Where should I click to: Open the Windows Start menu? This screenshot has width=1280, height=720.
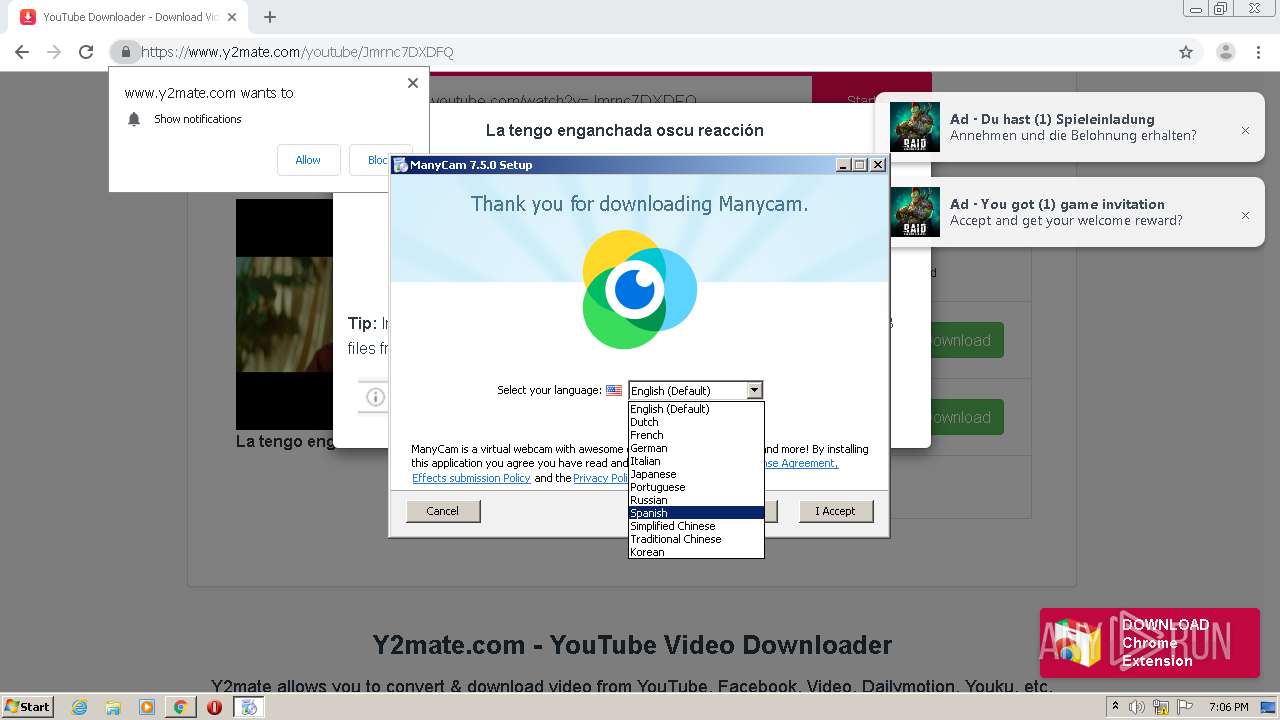click(x=27, y=706)
